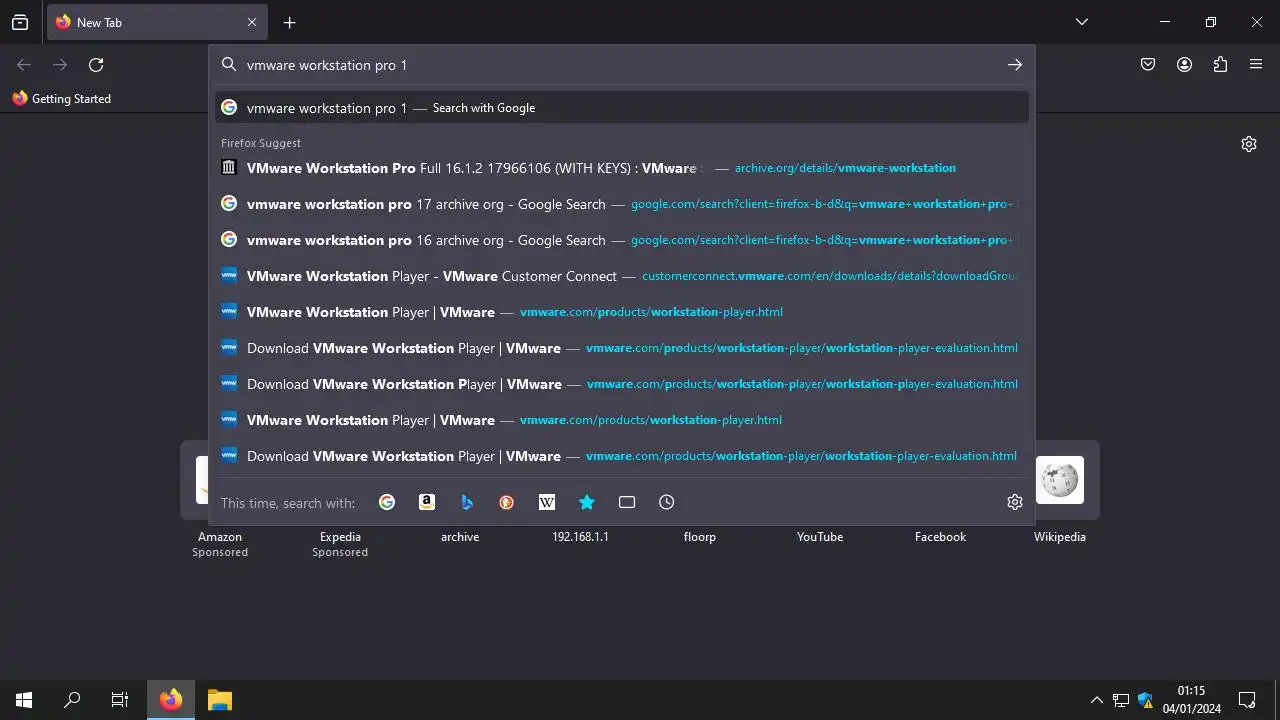Search with Wikipedia one-off icon
The image size is (1280, 720).
(547, 503)
